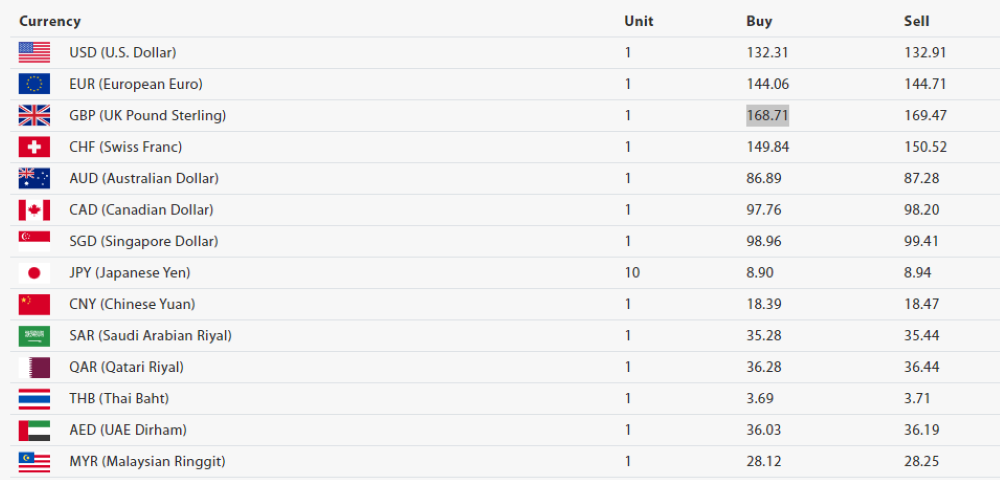Click the AED (UAE Dirham) label
1000x480 pixels.
pyautogui.click(x=128, y=430)
